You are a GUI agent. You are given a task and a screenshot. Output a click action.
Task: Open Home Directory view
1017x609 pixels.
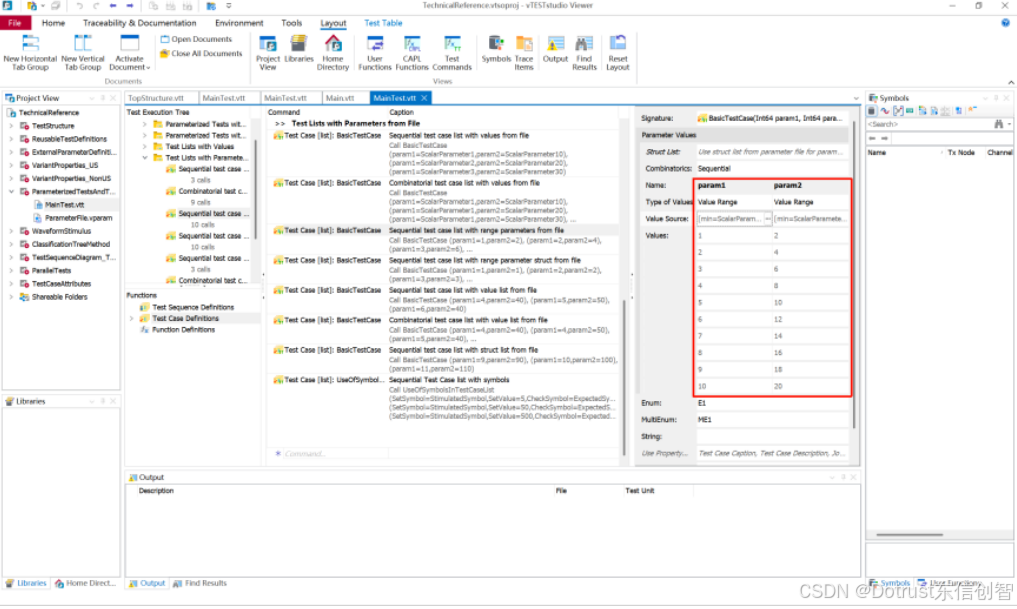click(333, 53)
